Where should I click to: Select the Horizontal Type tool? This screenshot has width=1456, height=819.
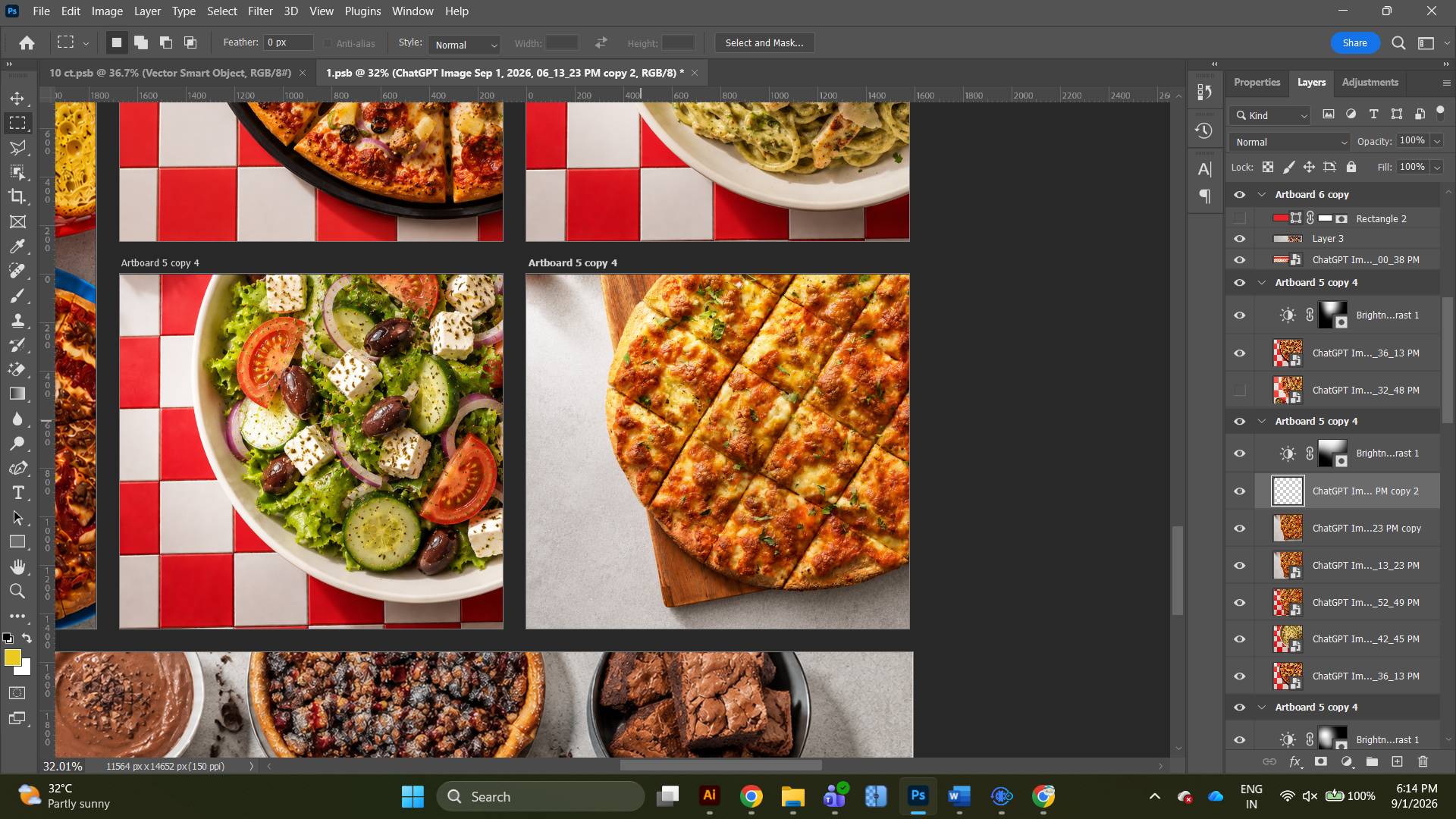click(x=17, y=493)
